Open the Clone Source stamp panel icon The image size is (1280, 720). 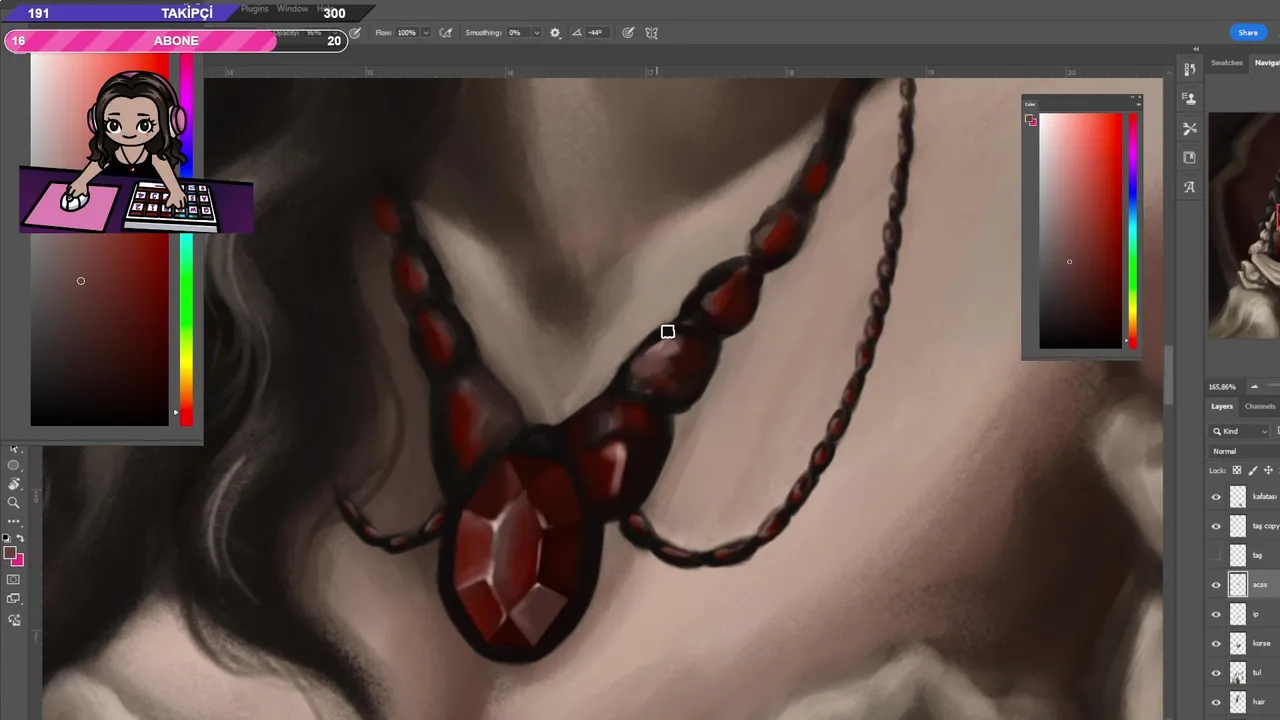point(1189,99)
